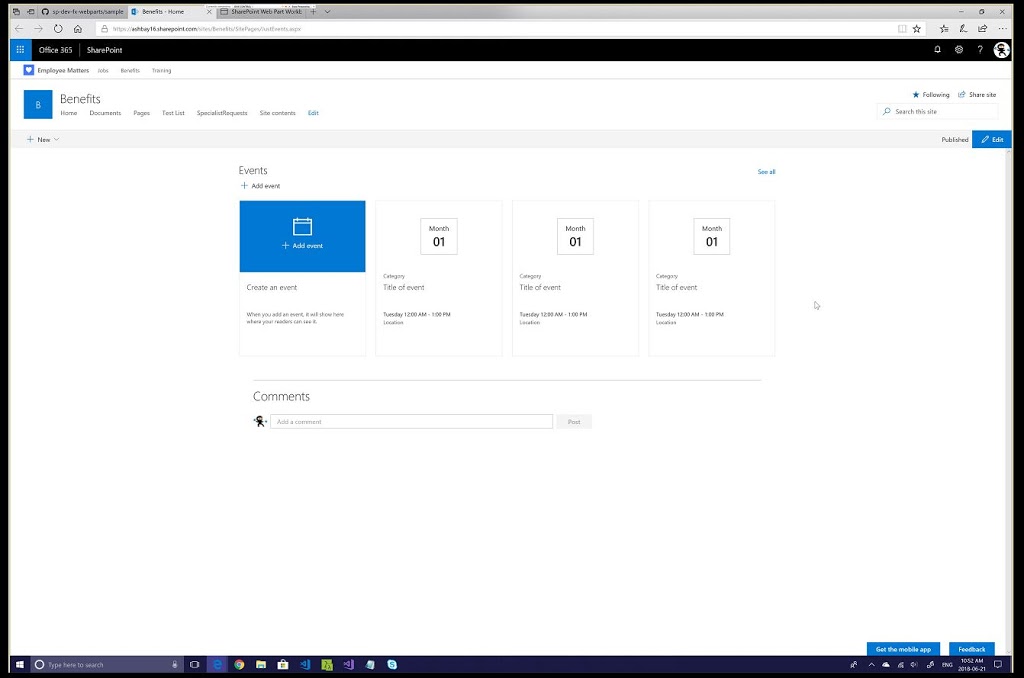This screenshot has width=1024, height=678.
Task: Open Skype from the taskbar
Action: [x=392, y=664]
